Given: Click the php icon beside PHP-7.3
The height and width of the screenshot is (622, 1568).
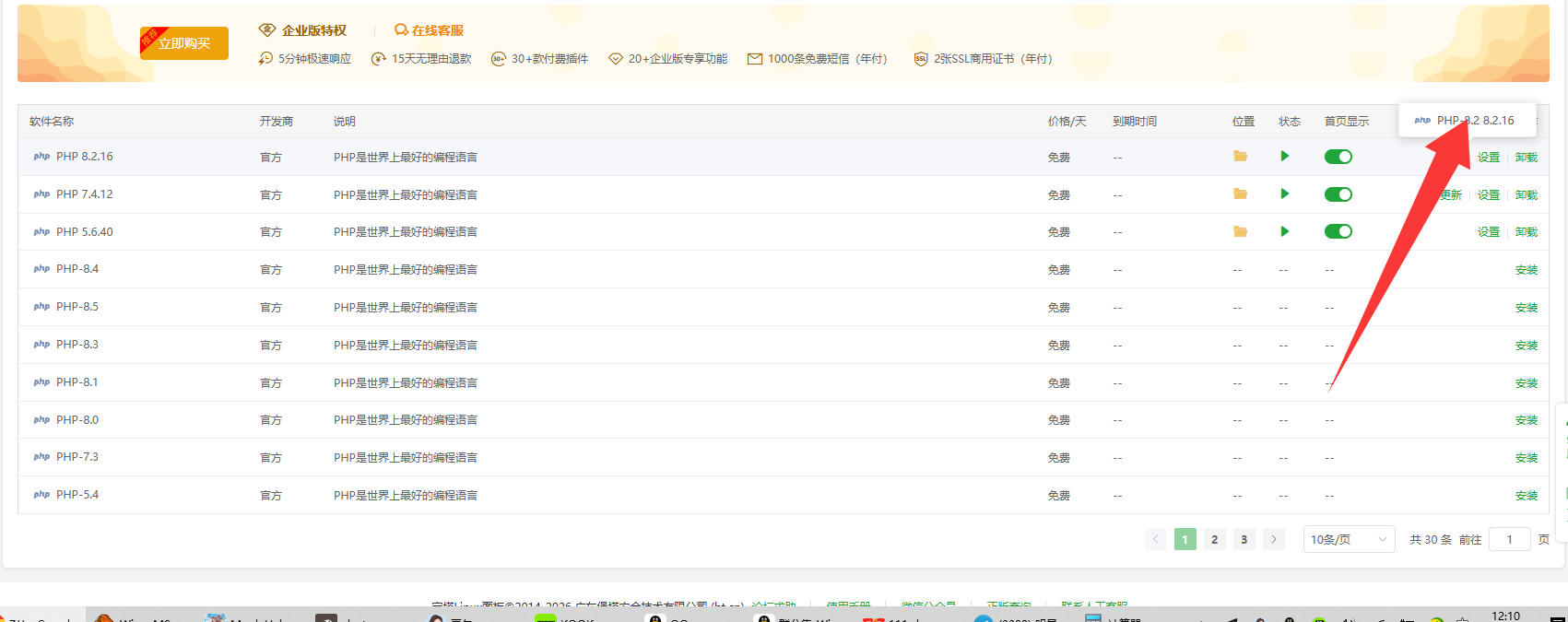Looking at the screenshot, I should pyautogui.click(x=41, y=457).
